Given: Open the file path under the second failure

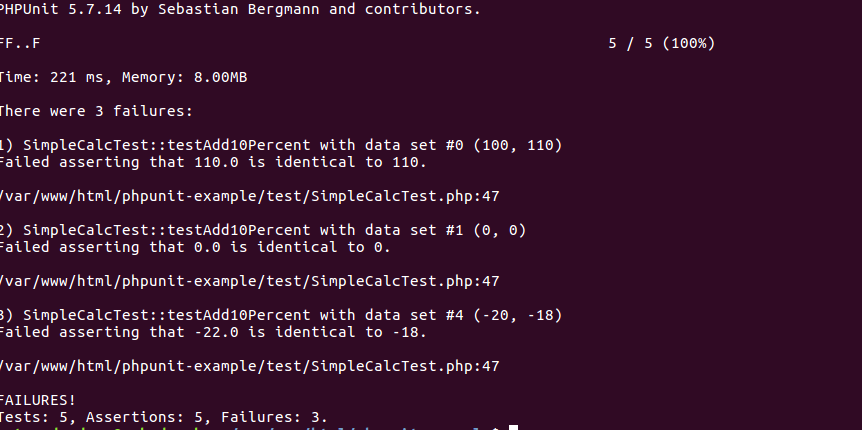Looking at the screenshot, I should [x=249, y=281].
